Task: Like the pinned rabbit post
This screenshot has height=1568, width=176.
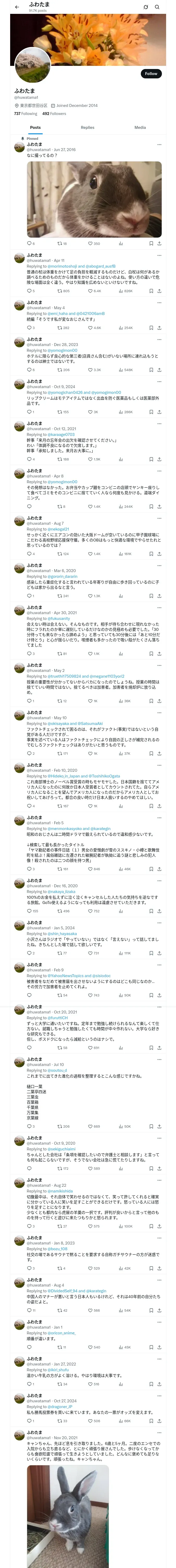Action: (x=90, y=244)
